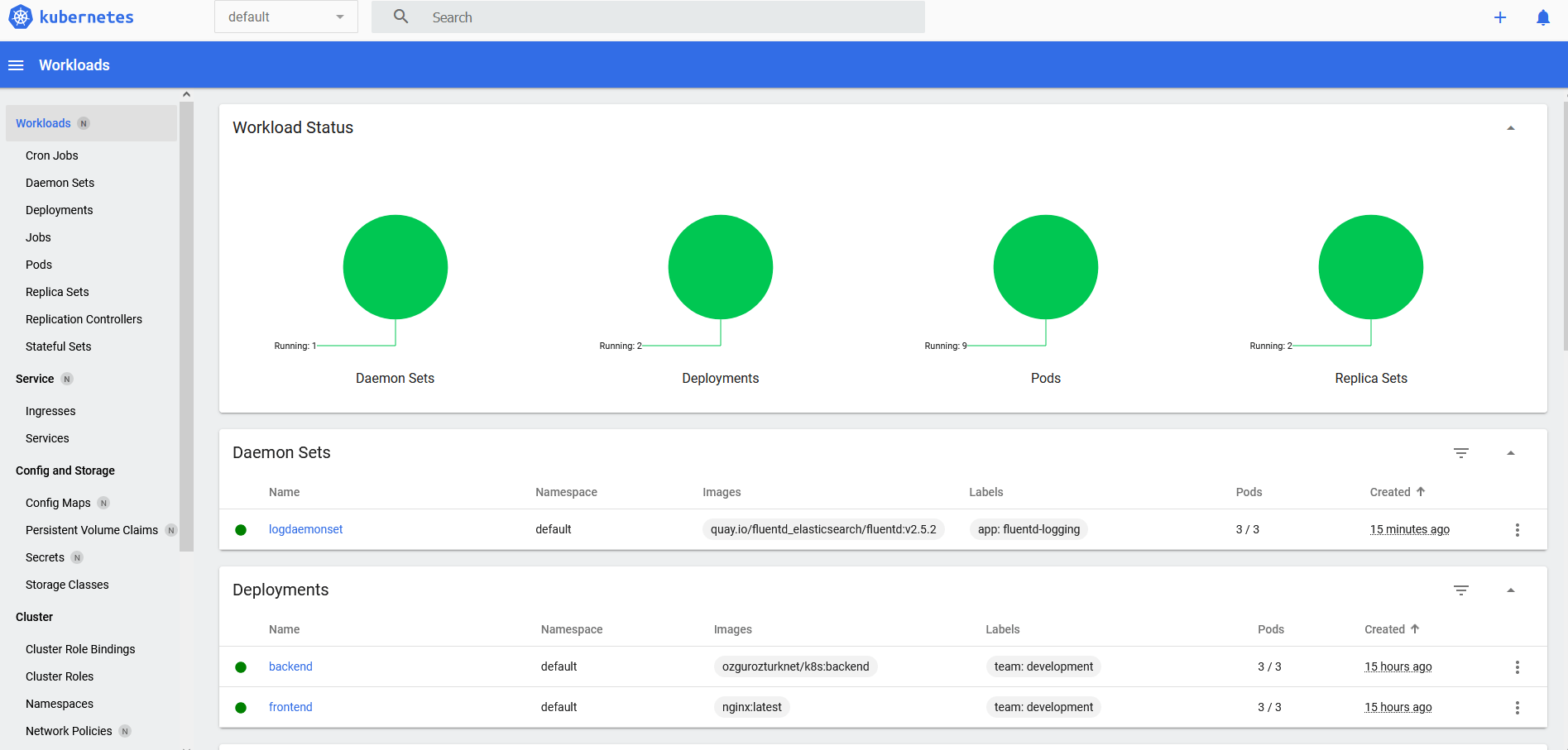This screenshot has height=750, width=1568.
Task: Toggle the Created sort order in Daemon Sets
Action: (x=1396, y=491)
